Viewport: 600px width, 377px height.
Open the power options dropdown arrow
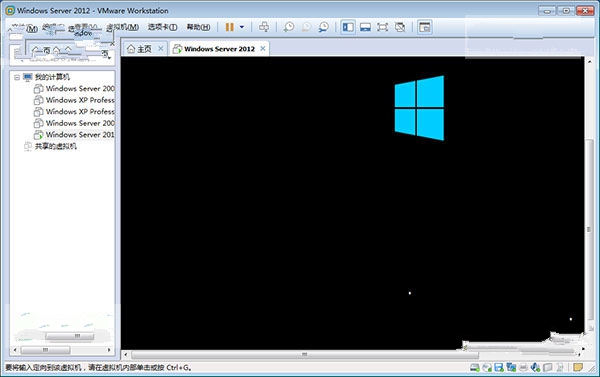point(242,27)
